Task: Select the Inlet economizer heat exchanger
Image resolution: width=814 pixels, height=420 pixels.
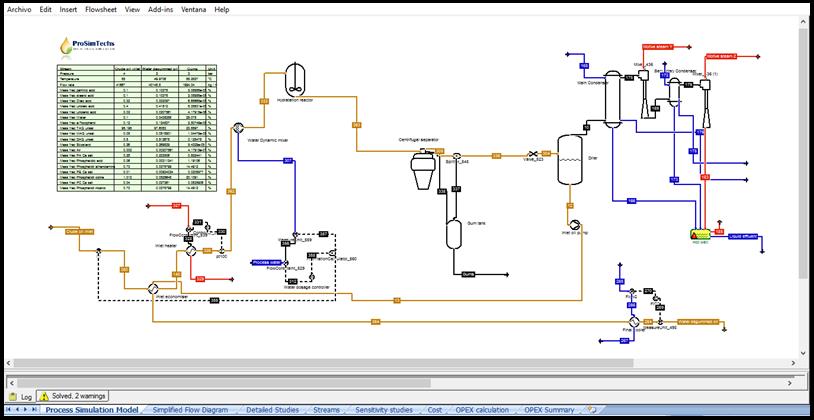Action: click(x=156, y=286)
